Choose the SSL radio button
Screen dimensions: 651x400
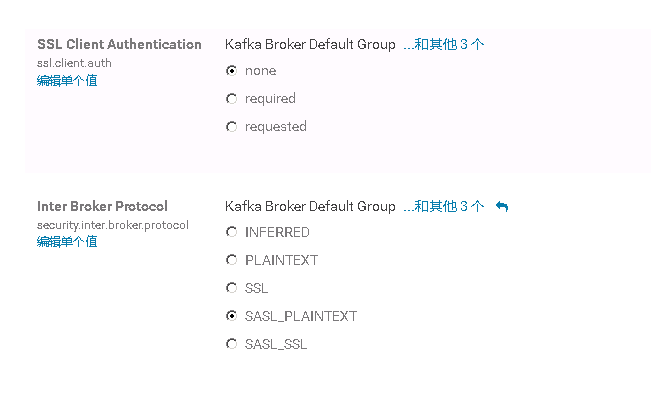pyautogui.click(x=232, y=289)
